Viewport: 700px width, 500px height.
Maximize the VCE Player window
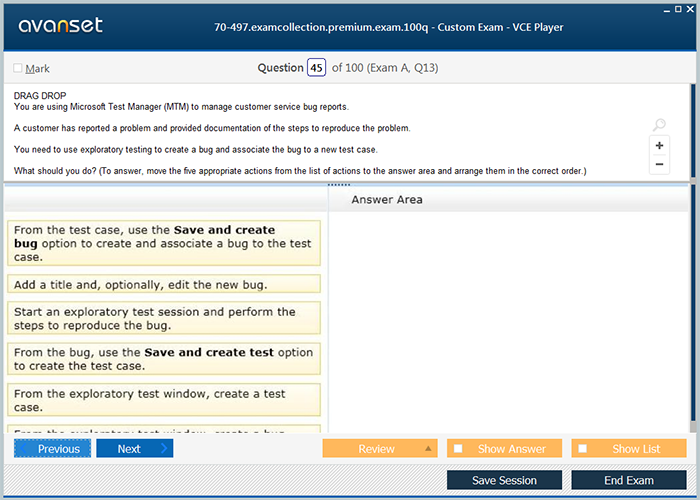click(x=678, y=9)
